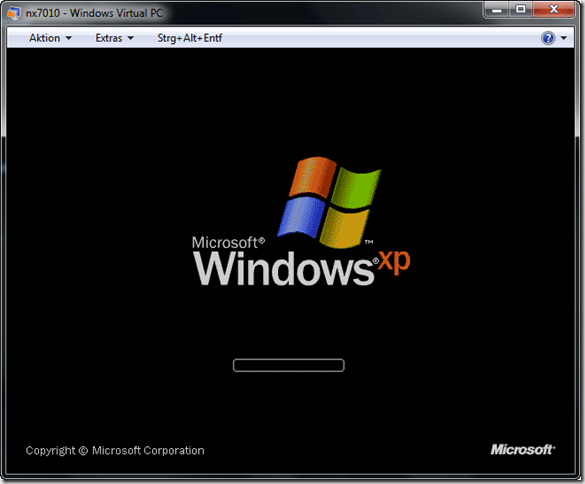Click the blue help question mark icon
Screen dimensions: 585x484
point(548,38)
